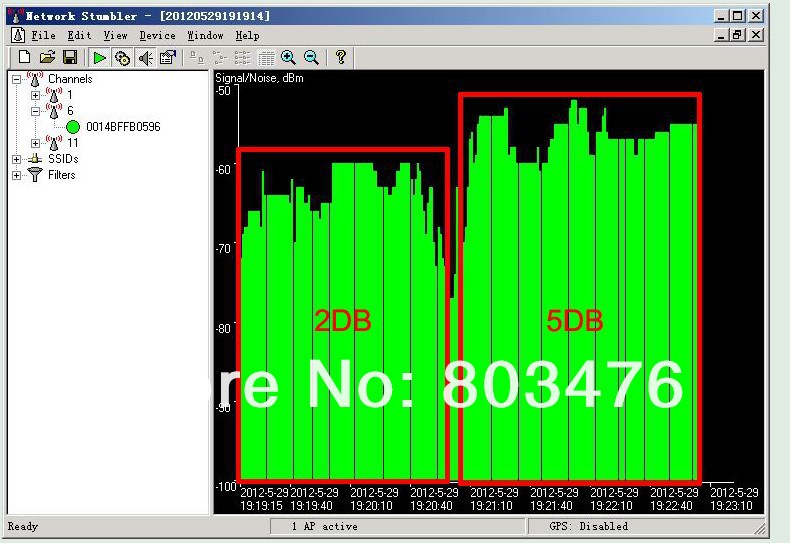Select the SSIDs label in tree

pos(63,159)
